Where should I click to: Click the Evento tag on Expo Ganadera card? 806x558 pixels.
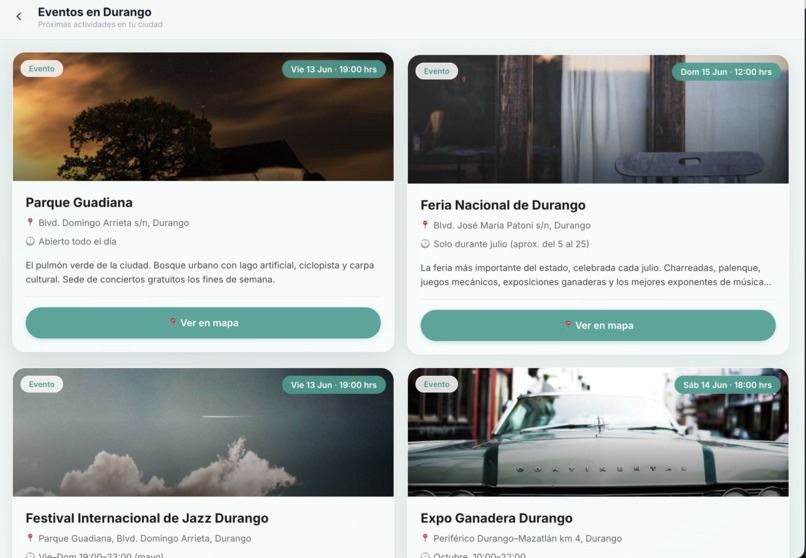(x=436, y=384)
